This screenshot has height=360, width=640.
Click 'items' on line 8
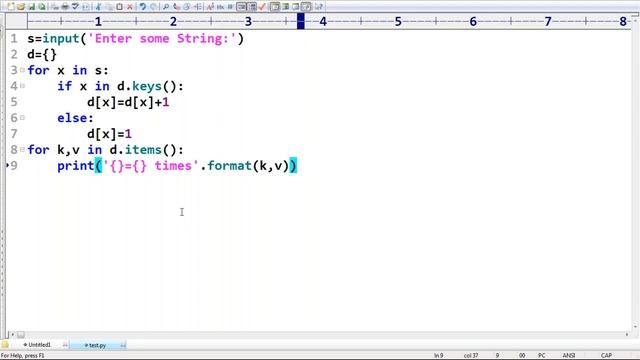143,150
